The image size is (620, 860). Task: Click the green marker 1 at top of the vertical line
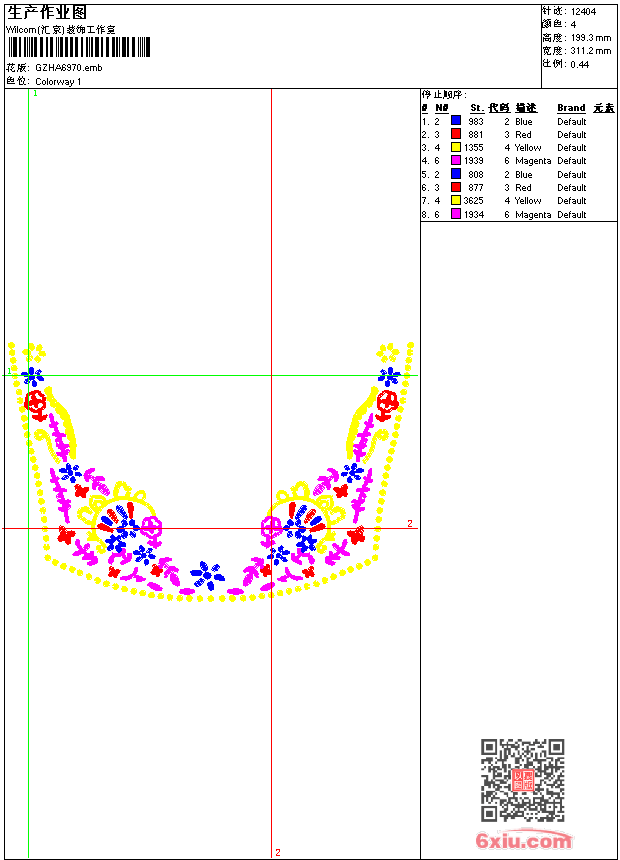coord(35,93)
